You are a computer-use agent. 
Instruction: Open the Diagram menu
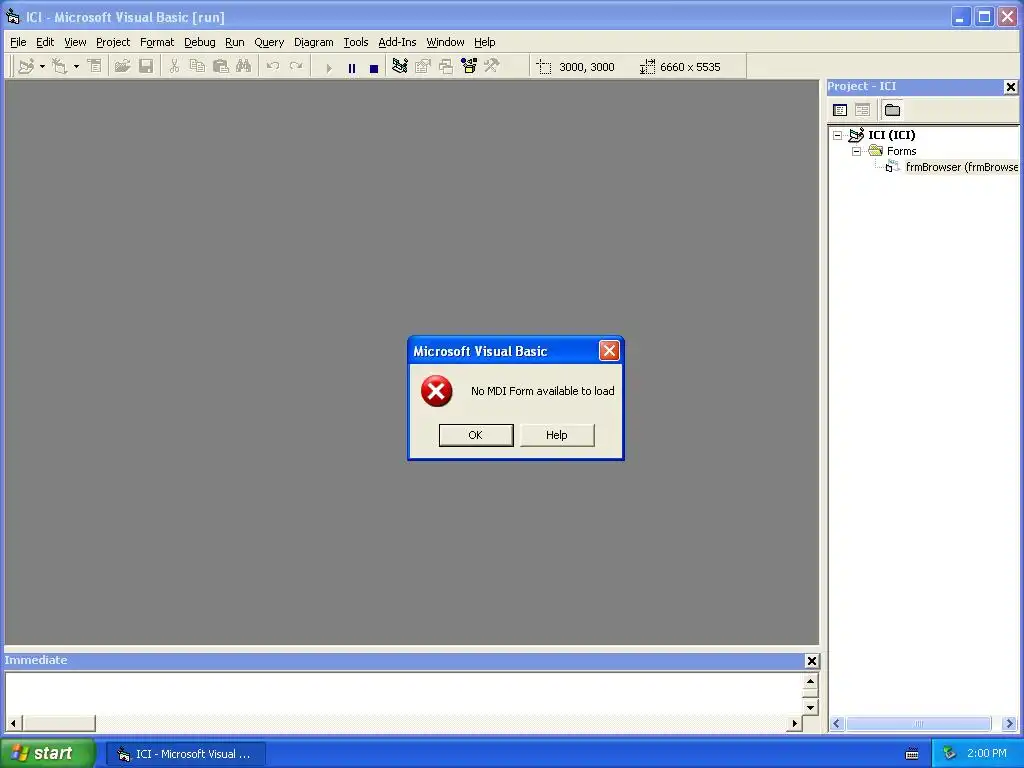click(313, 42)
